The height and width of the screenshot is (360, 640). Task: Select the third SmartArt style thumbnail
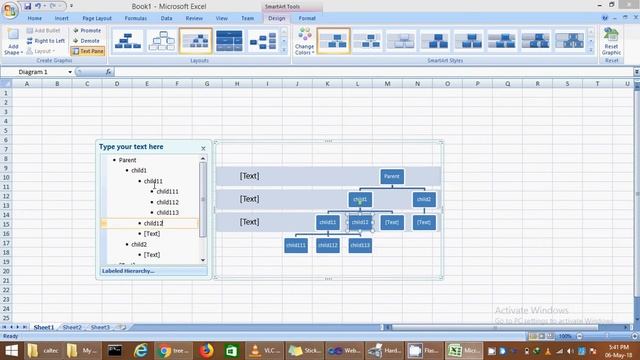(401, 41)
